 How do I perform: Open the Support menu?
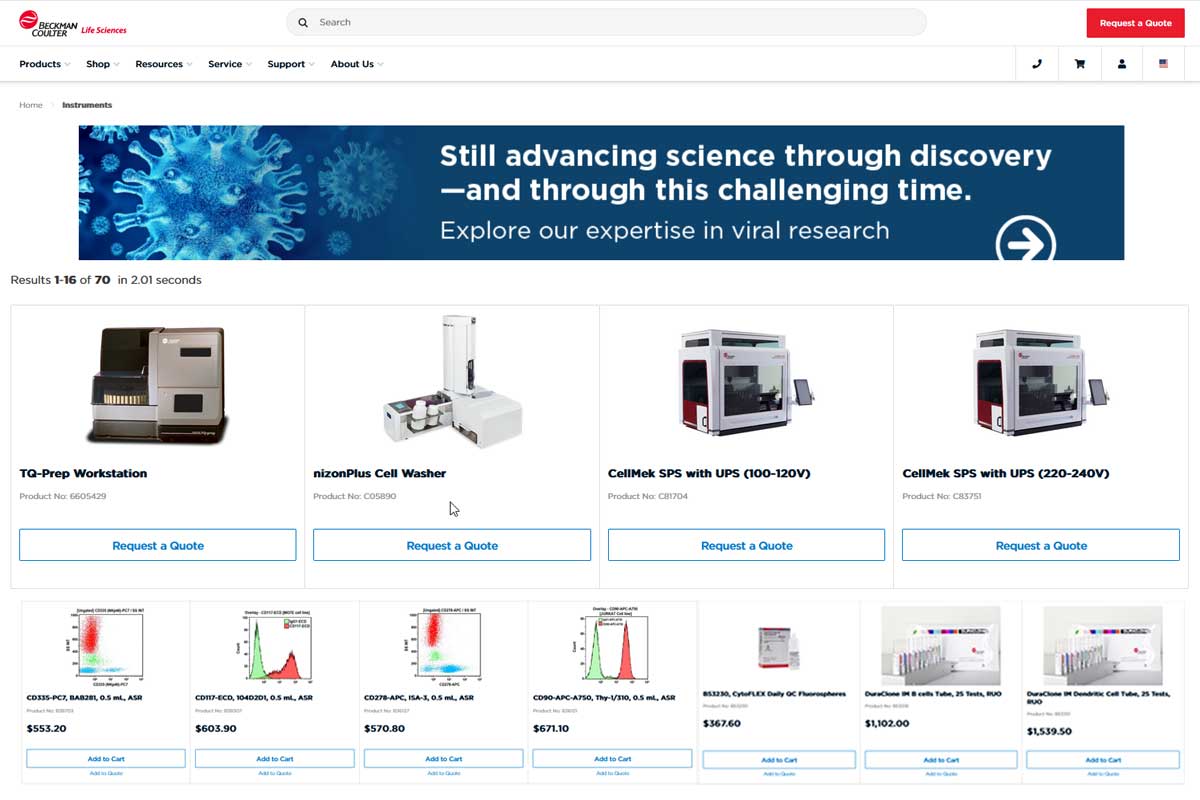pos(290,64)
